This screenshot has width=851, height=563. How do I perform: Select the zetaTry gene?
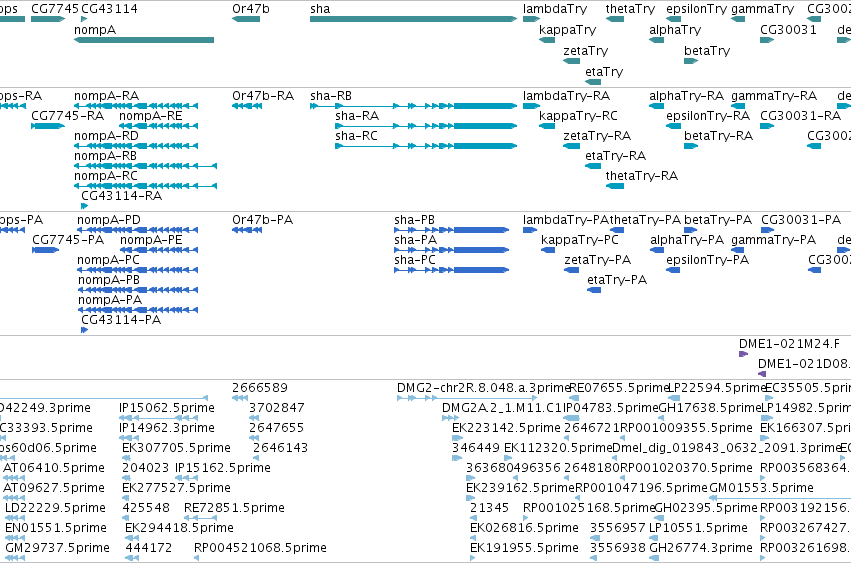click(x=572, y=61)
